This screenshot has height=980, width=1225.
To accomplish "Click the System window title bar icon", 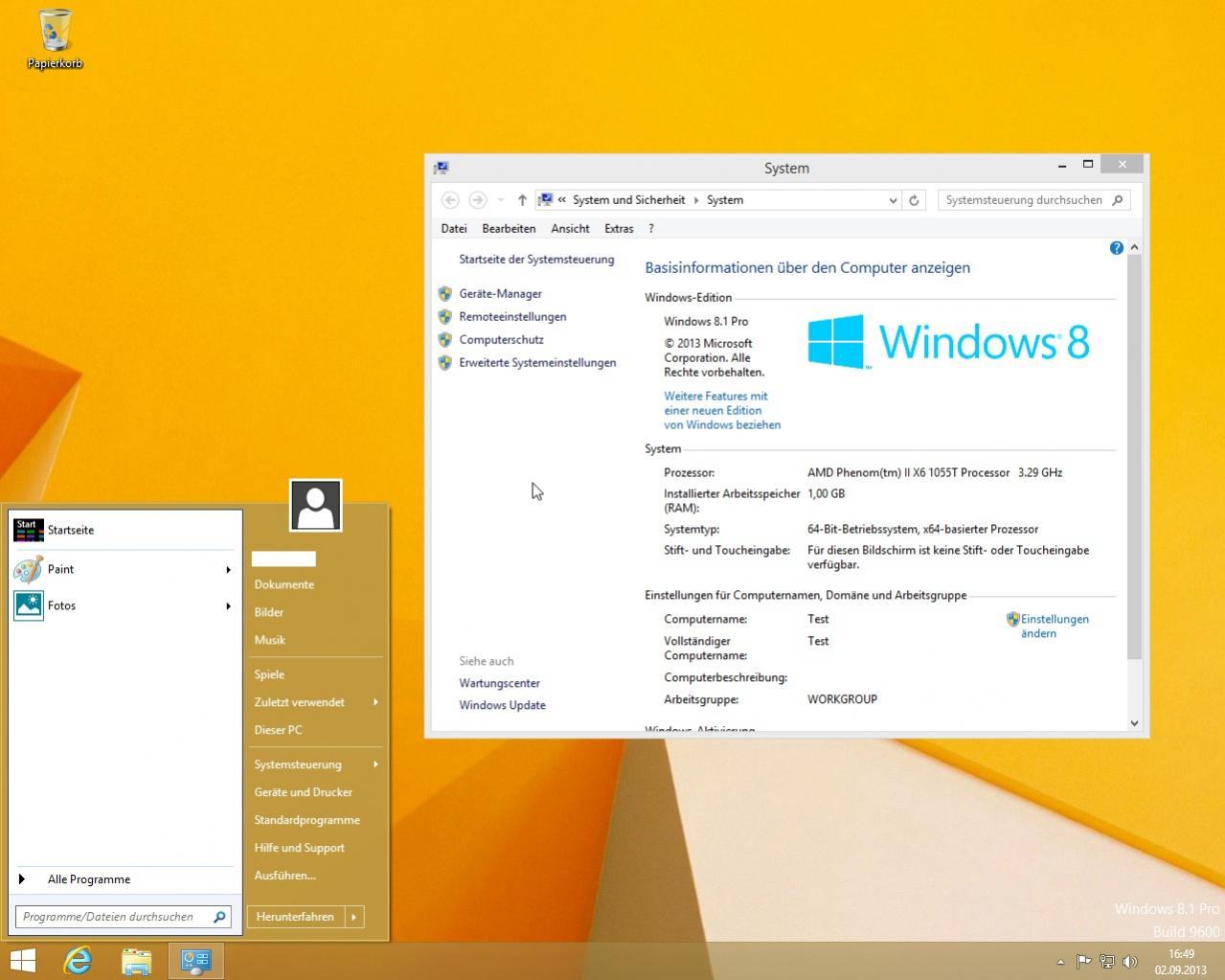I will click(442, 168).
